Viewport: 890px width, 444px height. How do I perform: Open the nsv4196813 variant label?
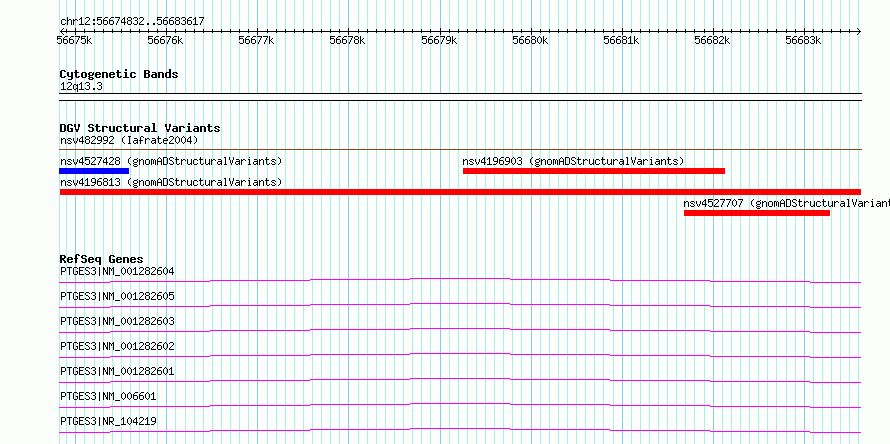pos(171,182)
